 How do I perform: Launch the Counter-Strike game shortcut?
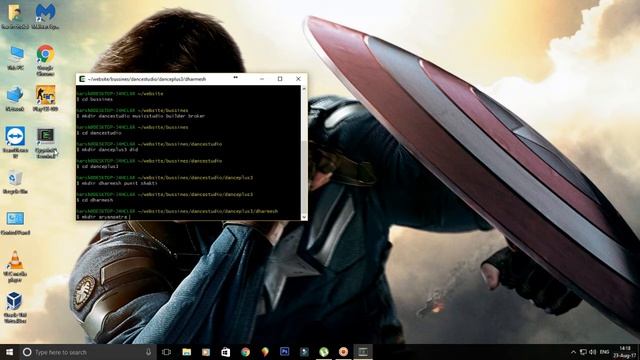coord(45,98)
